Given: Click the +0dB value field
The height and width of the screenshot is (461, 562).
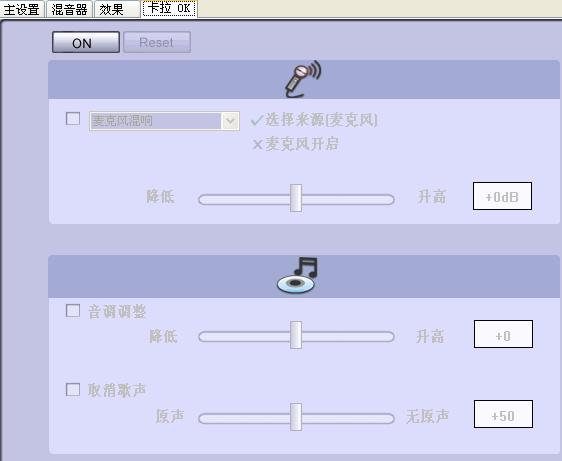Looking at the screenshot, I should click(x=502, y=196).
